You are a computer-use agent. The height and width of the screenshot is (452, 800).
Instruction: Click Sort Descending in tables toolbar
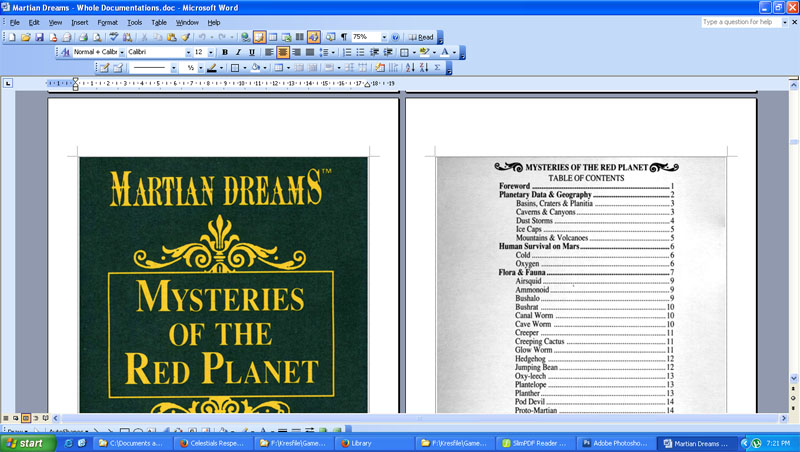pyautogui.click(x=423, y=67)
